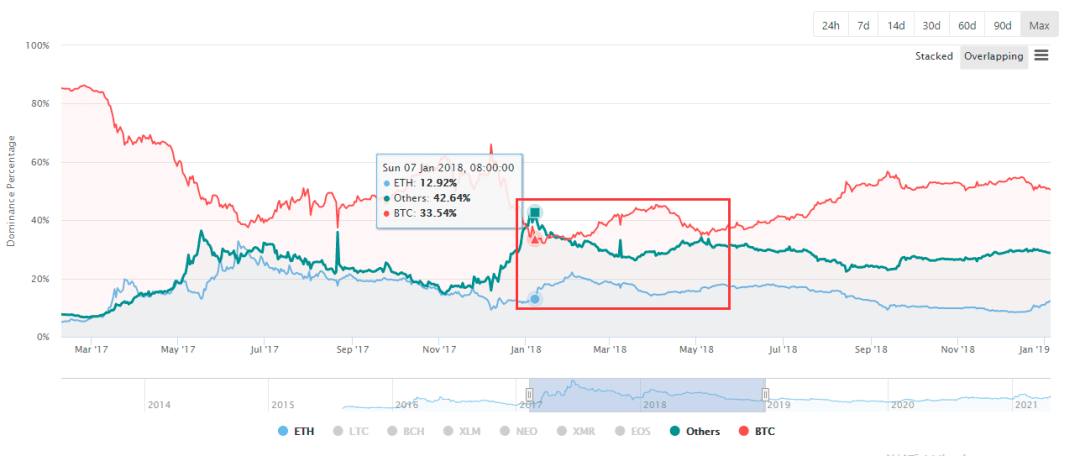Choose the 90d range button
1080x456 pixels.
(x=1003, y=25)
